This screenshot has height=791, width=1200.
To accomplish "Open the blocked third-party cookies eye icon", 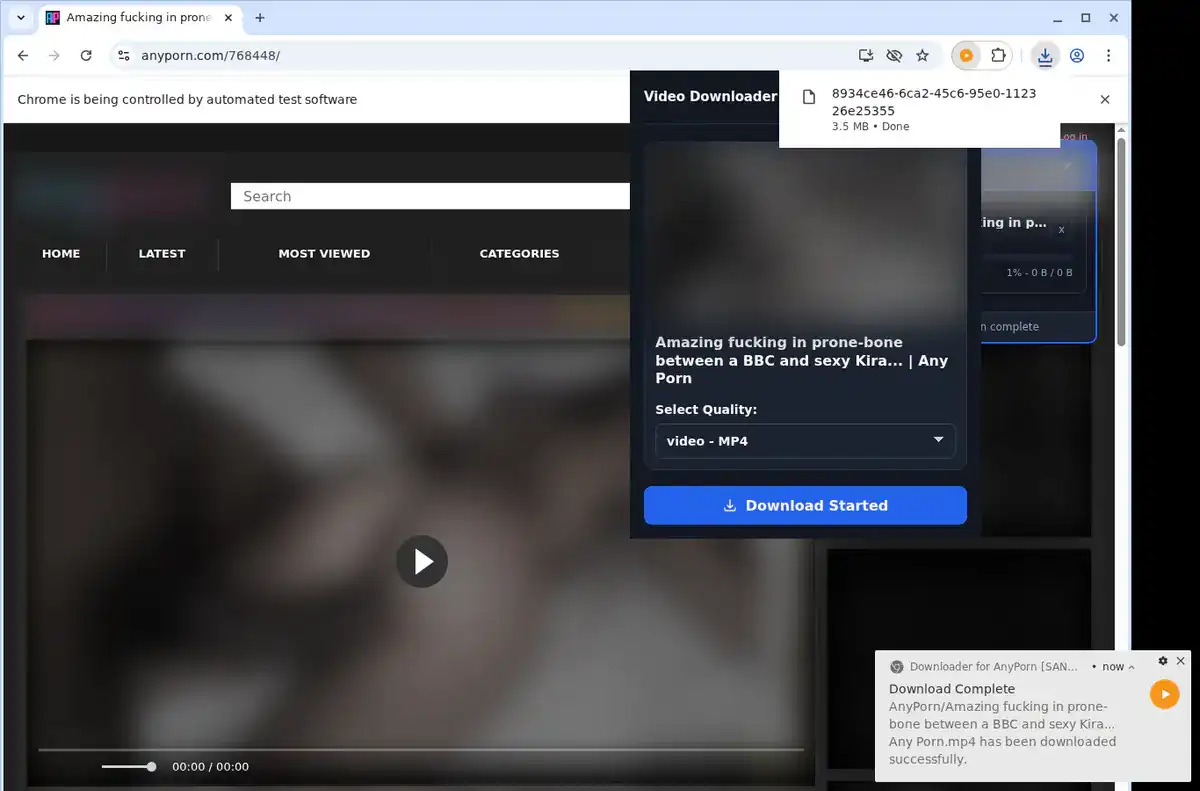I will click(894, 56).
